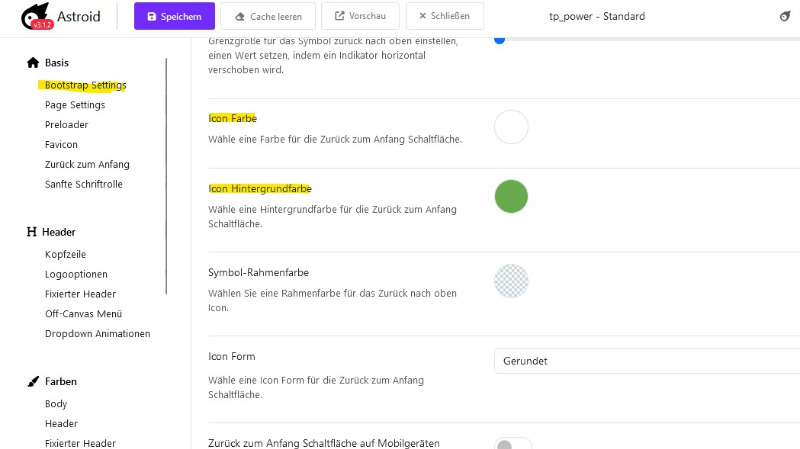Click the home icon beside Basis

pos(33,63)
